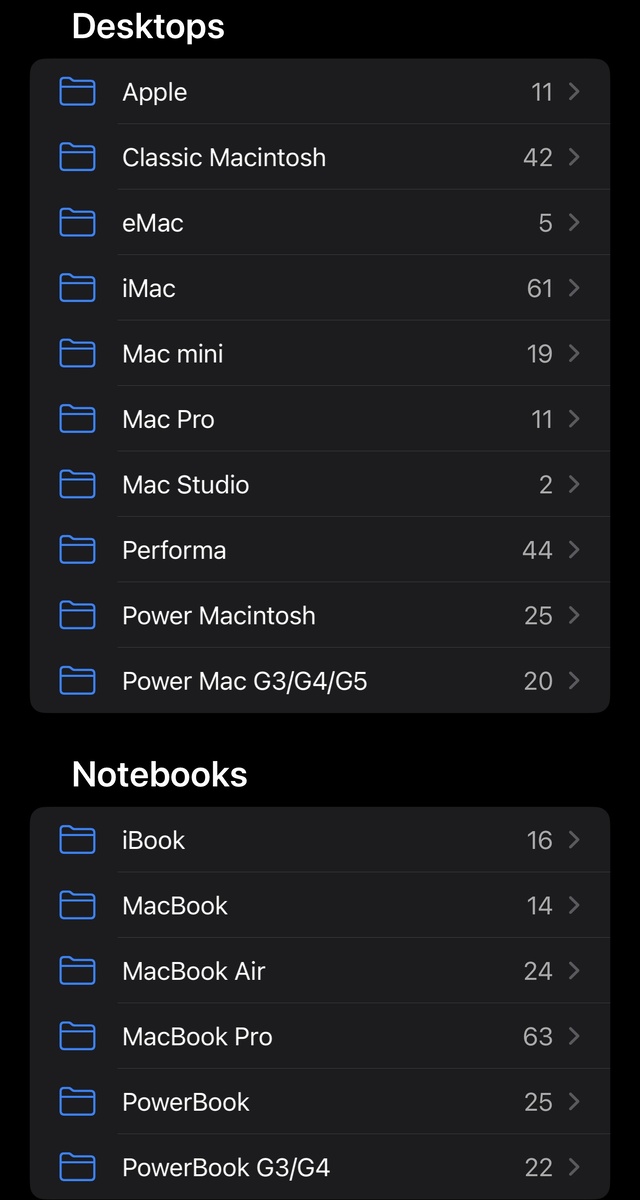Click the folder icon beside PowerBook G3/G4
The height and width of the screenshot is (1200, 640).
[x=77, y=1167]
